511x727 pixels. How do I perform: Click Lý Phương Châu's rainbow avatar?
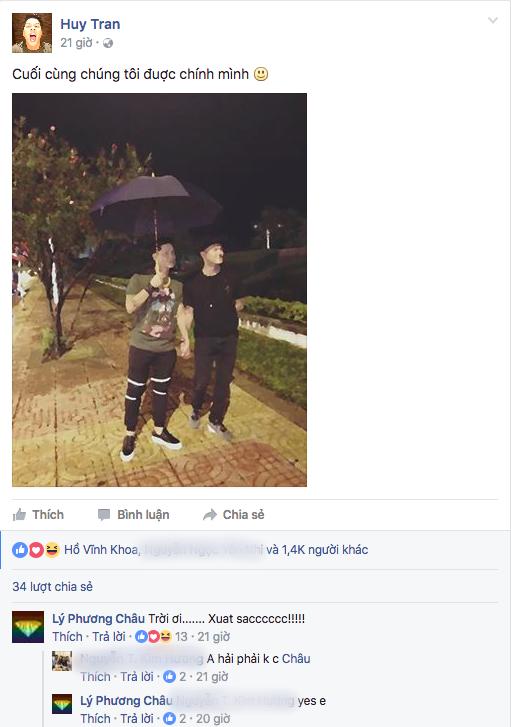(x=28, y=627)
